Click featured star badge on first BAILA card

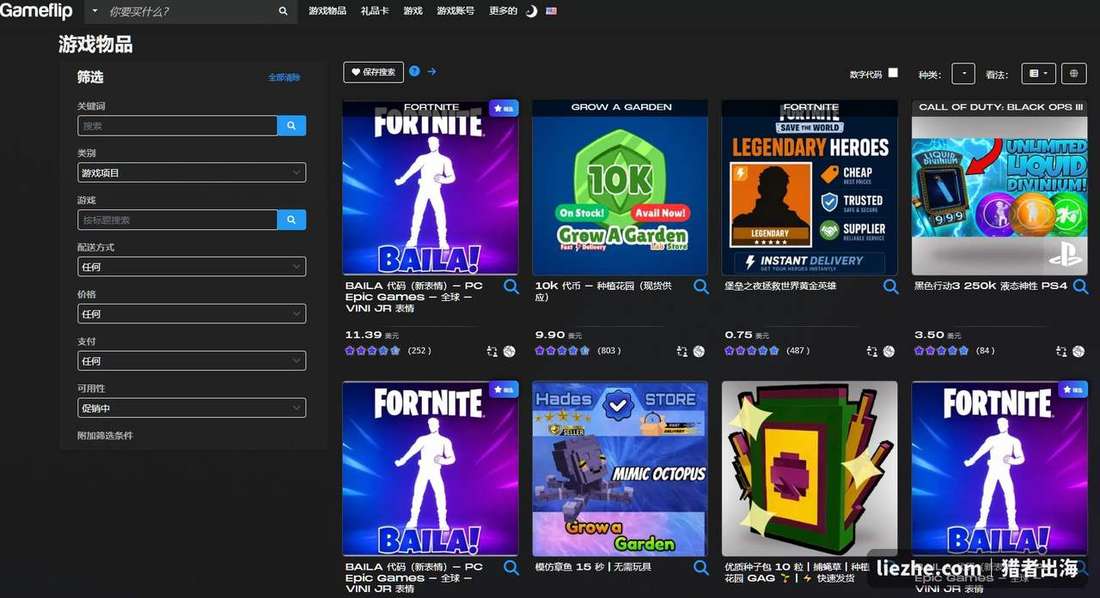(504, 108)
